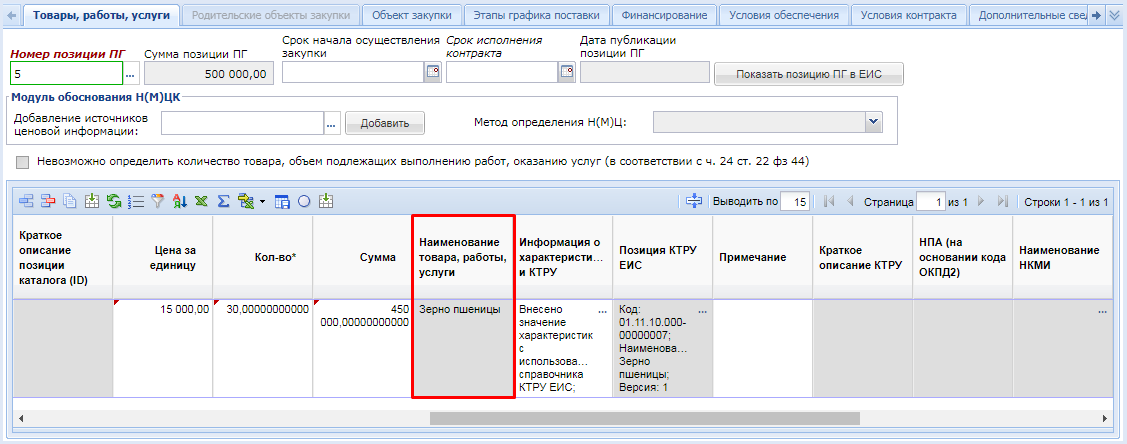
Task: Click Показать позицию ПГ в ЕИС button
Action: pos(808,74)
